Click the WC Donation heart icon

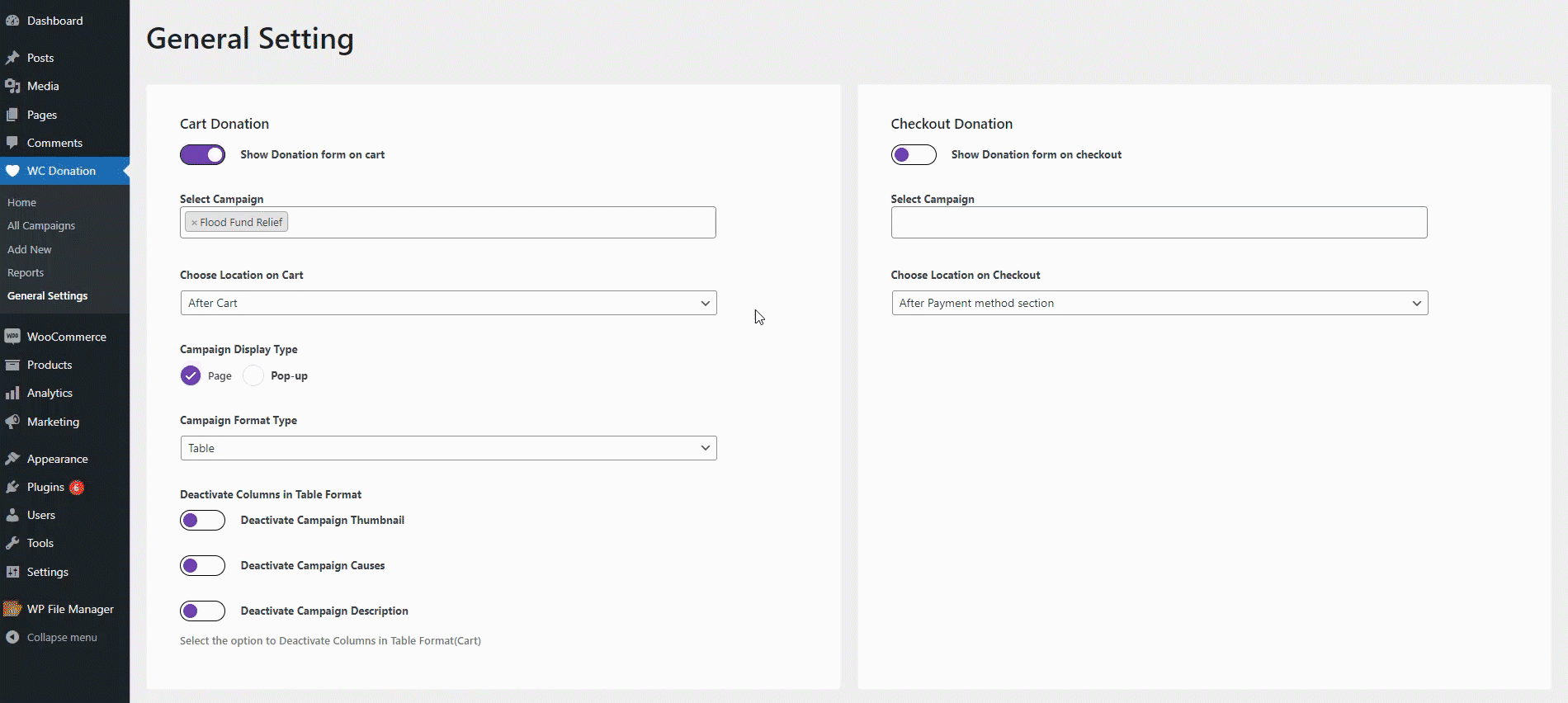point(12,171)
